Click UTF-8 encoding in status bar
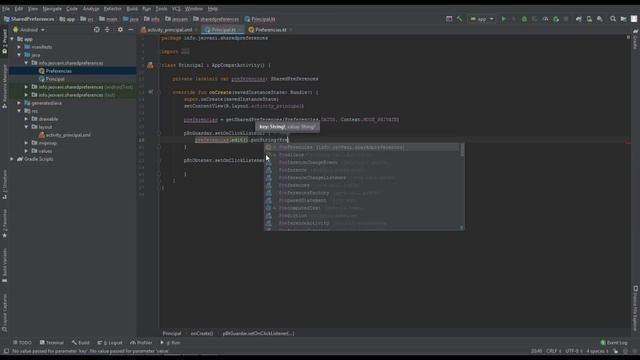Screen dimensions: 640x360 click(573, 351)
